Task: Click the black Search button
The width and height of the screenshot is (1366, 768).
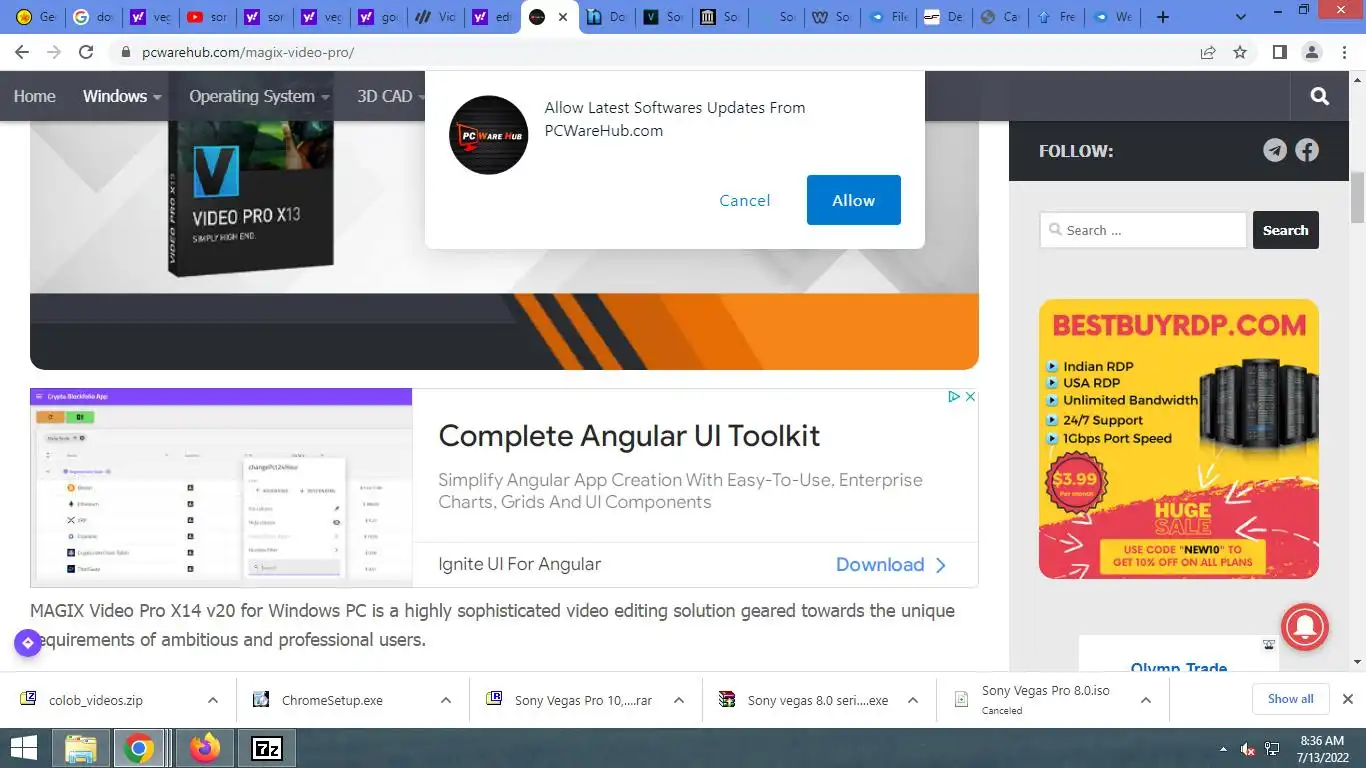Action: (x=1285, y=230)
